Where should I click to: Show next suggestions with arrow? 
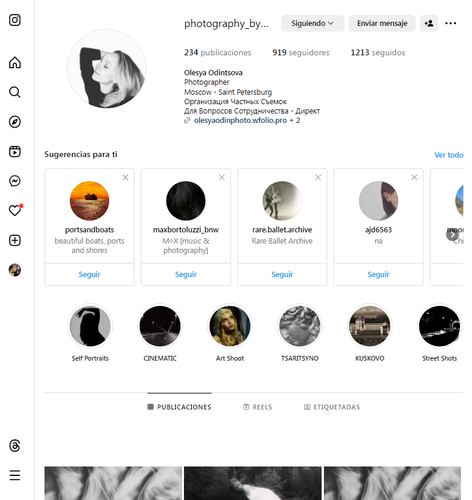[x=452, y=235]
